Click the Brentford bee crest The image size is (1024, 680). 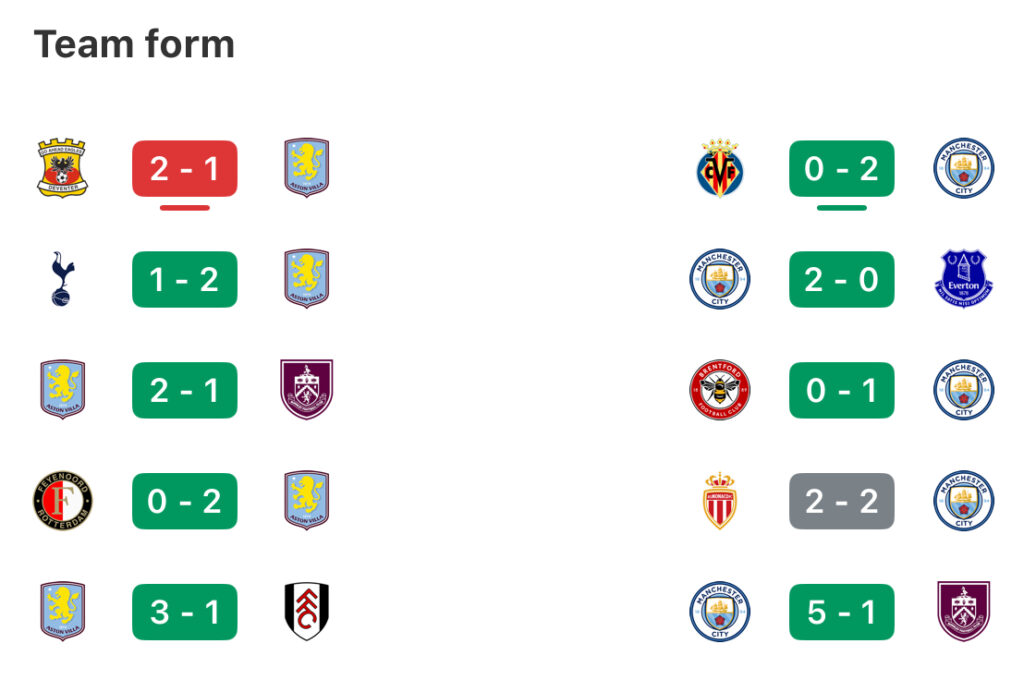click(x=719, y=390)
